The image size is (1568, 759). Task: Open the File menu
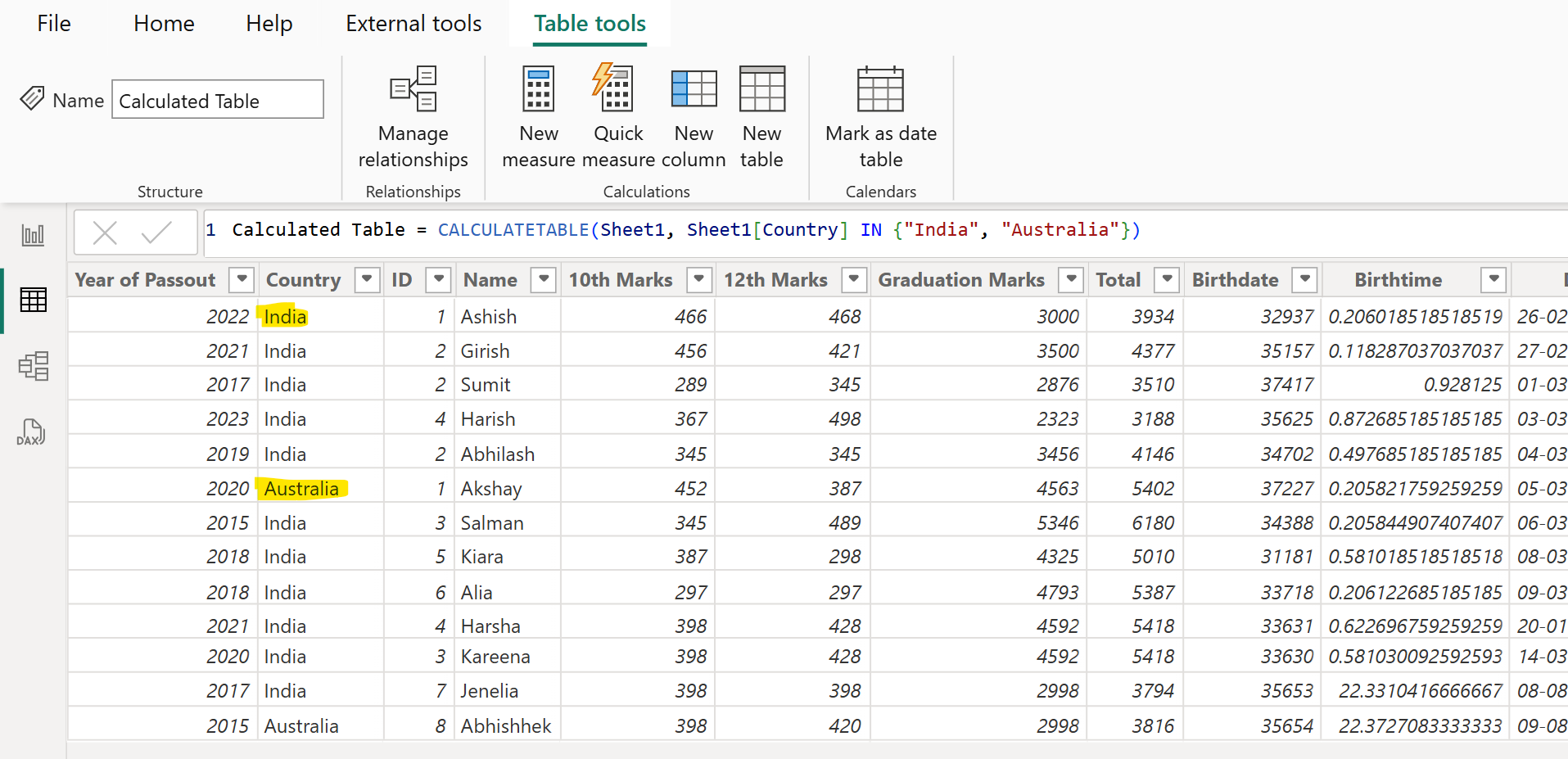click(x=52, y=23)
